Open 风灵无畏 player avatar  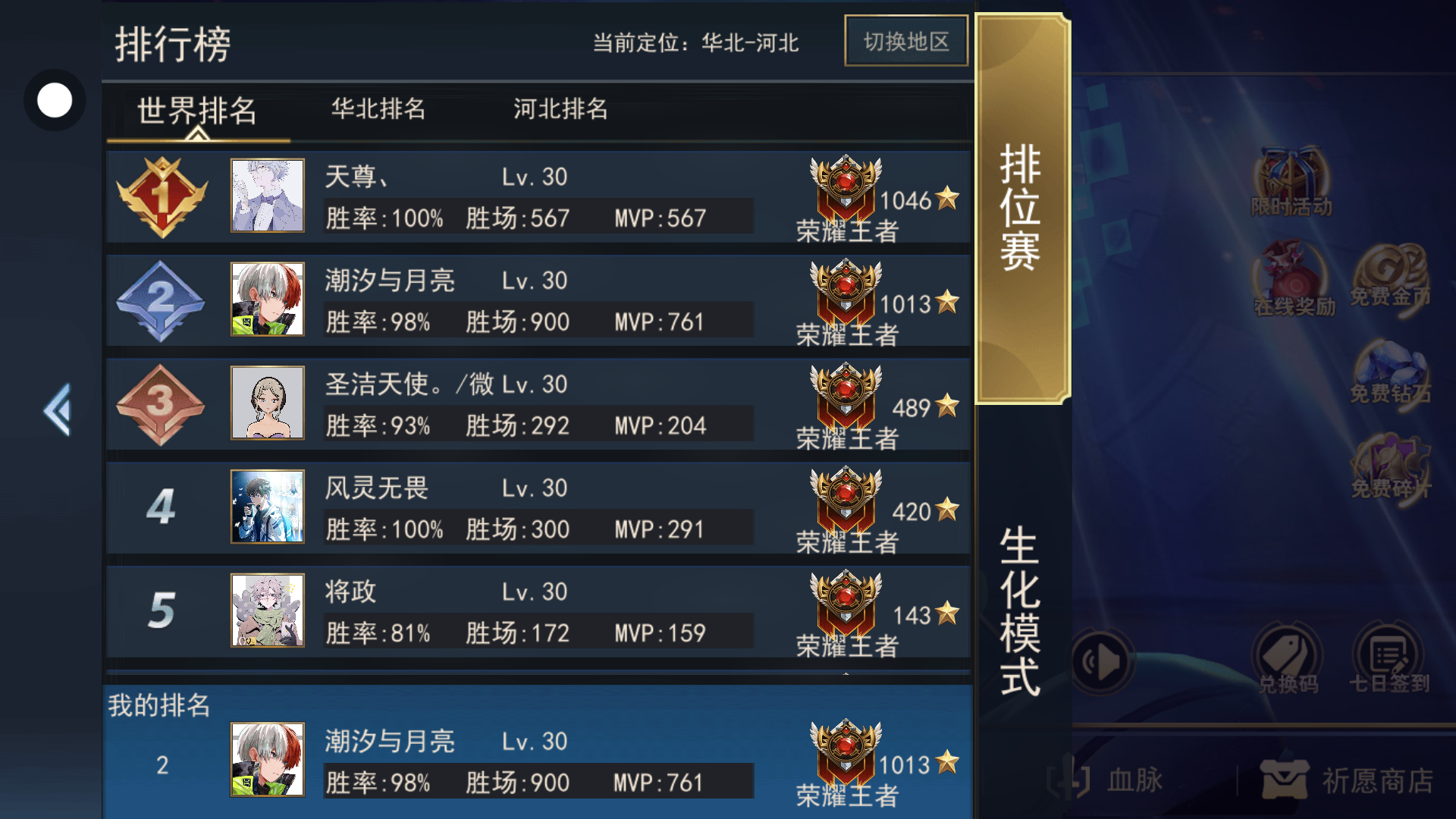(x=268, y=507)
